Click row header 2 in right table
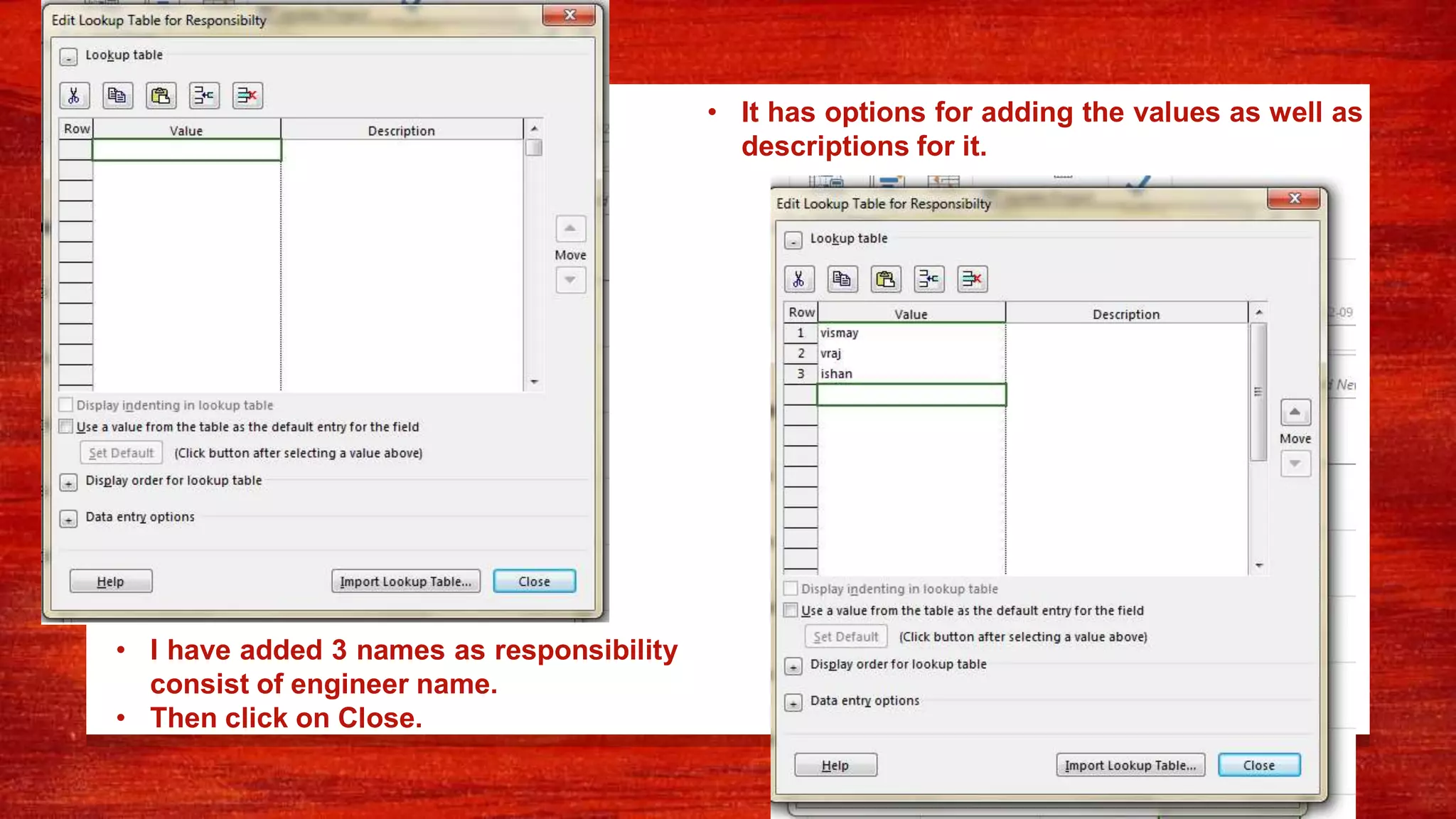Image resolution: width=1456 pixels, height=819 pixels. tap(801, 353)
